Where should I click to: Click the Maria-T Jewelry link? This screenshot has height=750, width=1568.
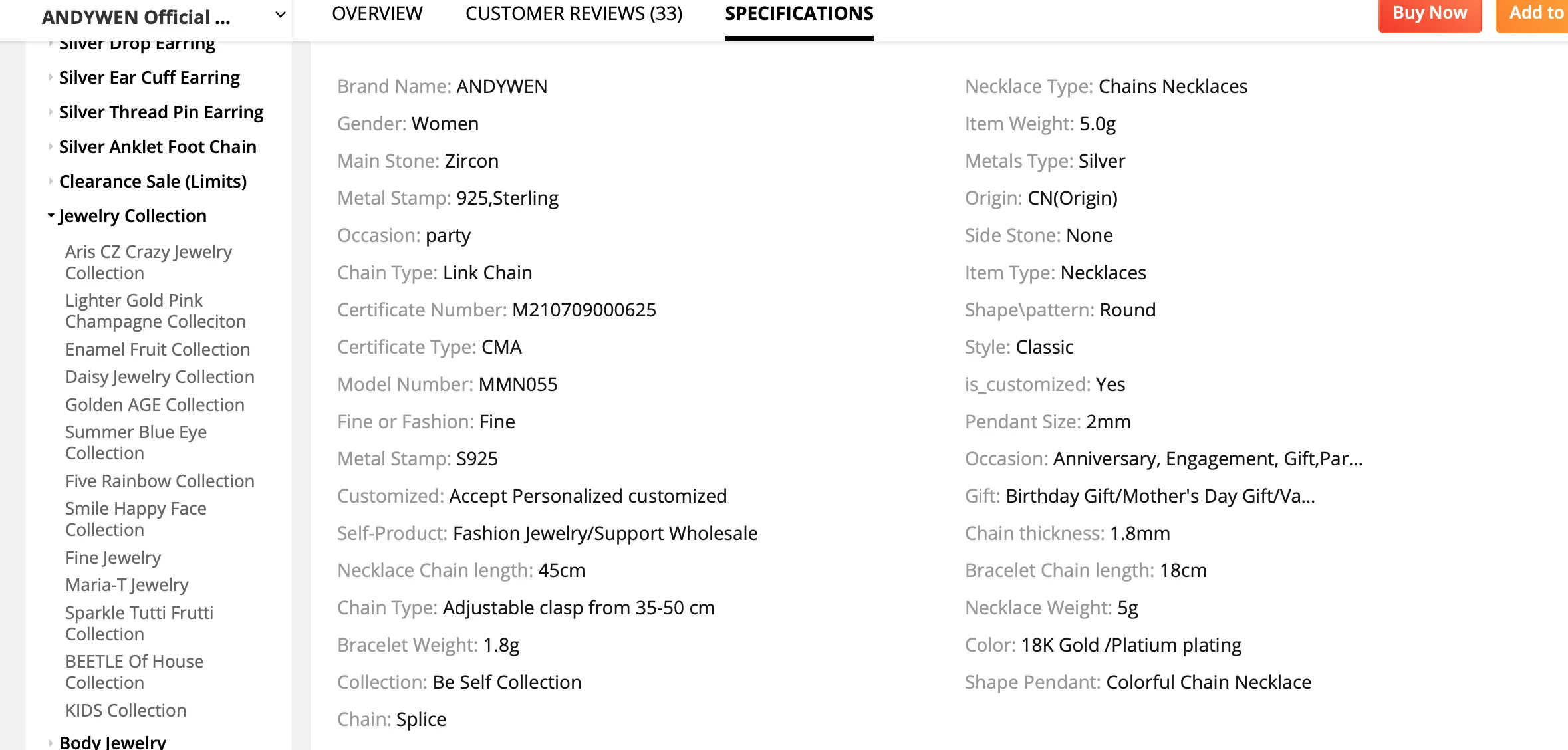pos(127,585)
